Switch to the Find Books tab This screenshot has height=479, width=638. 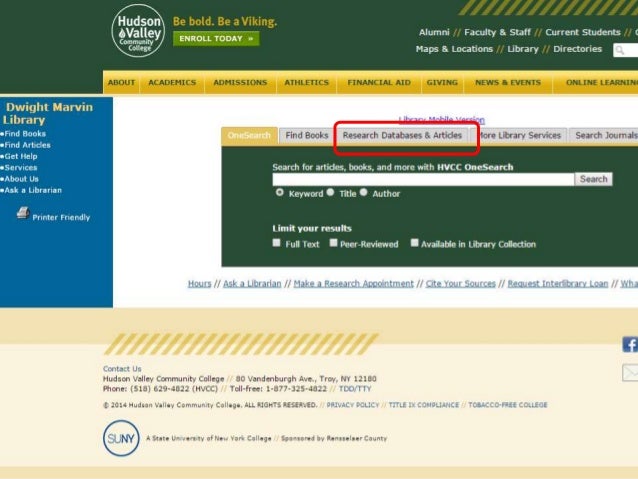tap(307, 136)
